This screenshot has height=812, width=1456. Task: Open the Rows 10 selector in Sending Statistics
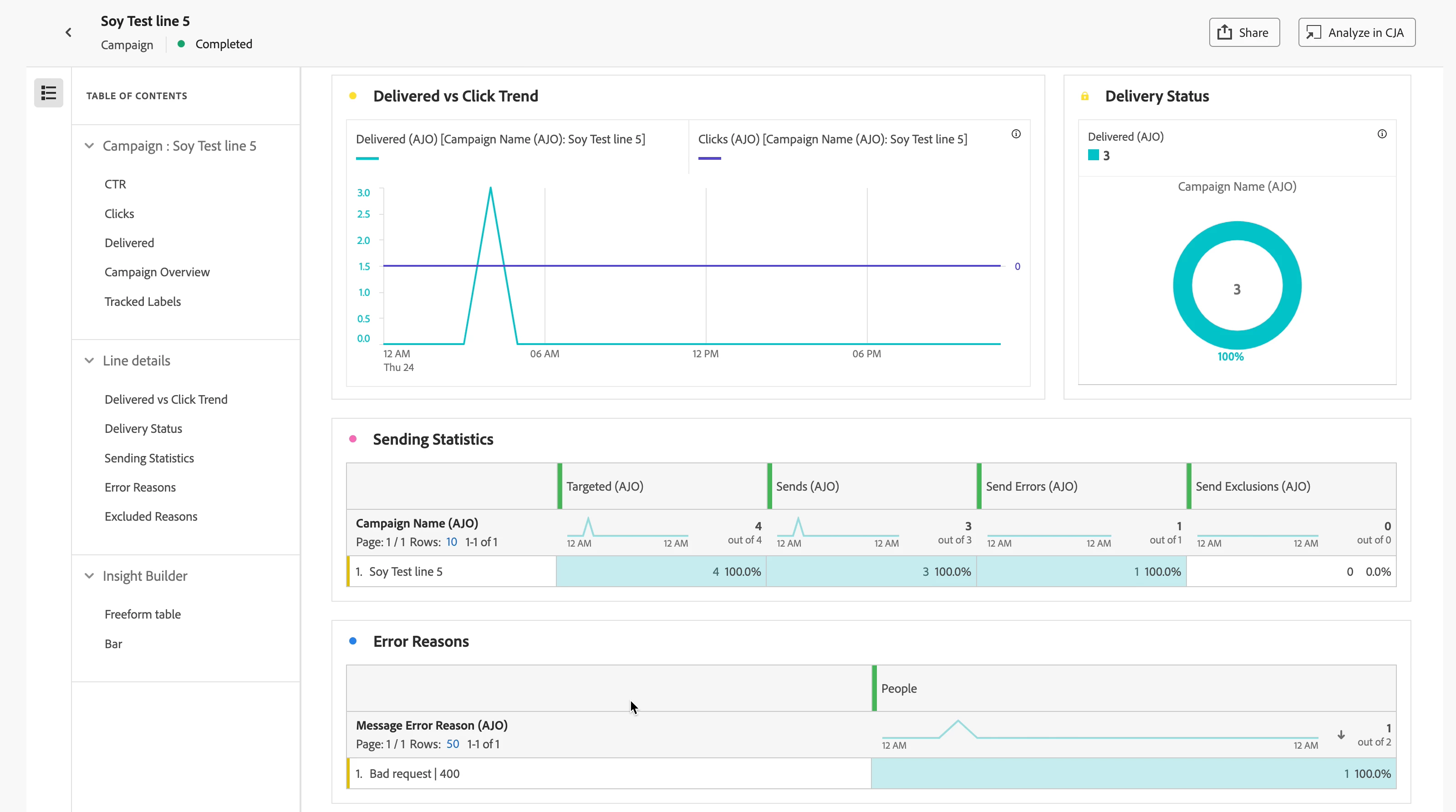tap(451, 542)
